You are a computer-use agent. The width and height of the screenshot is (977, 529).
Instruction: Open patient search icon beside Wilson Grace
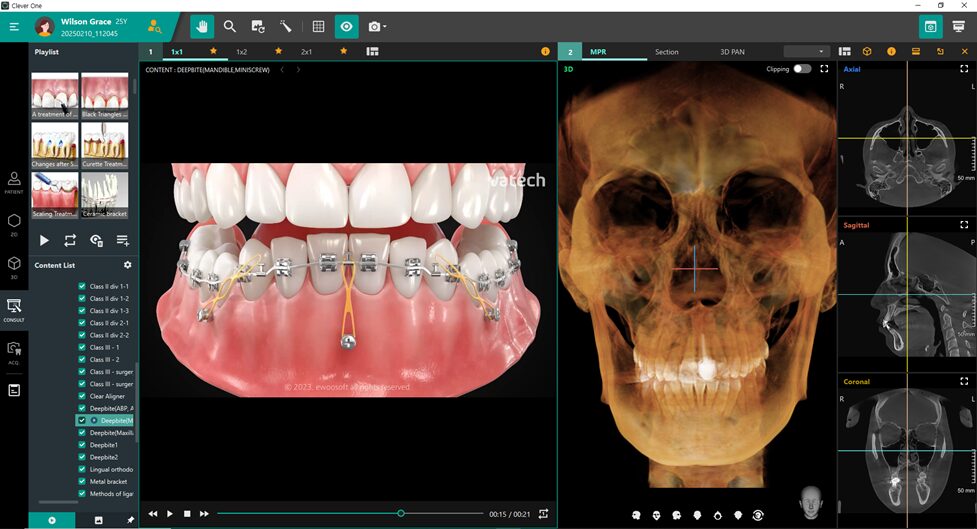[154, 26]
